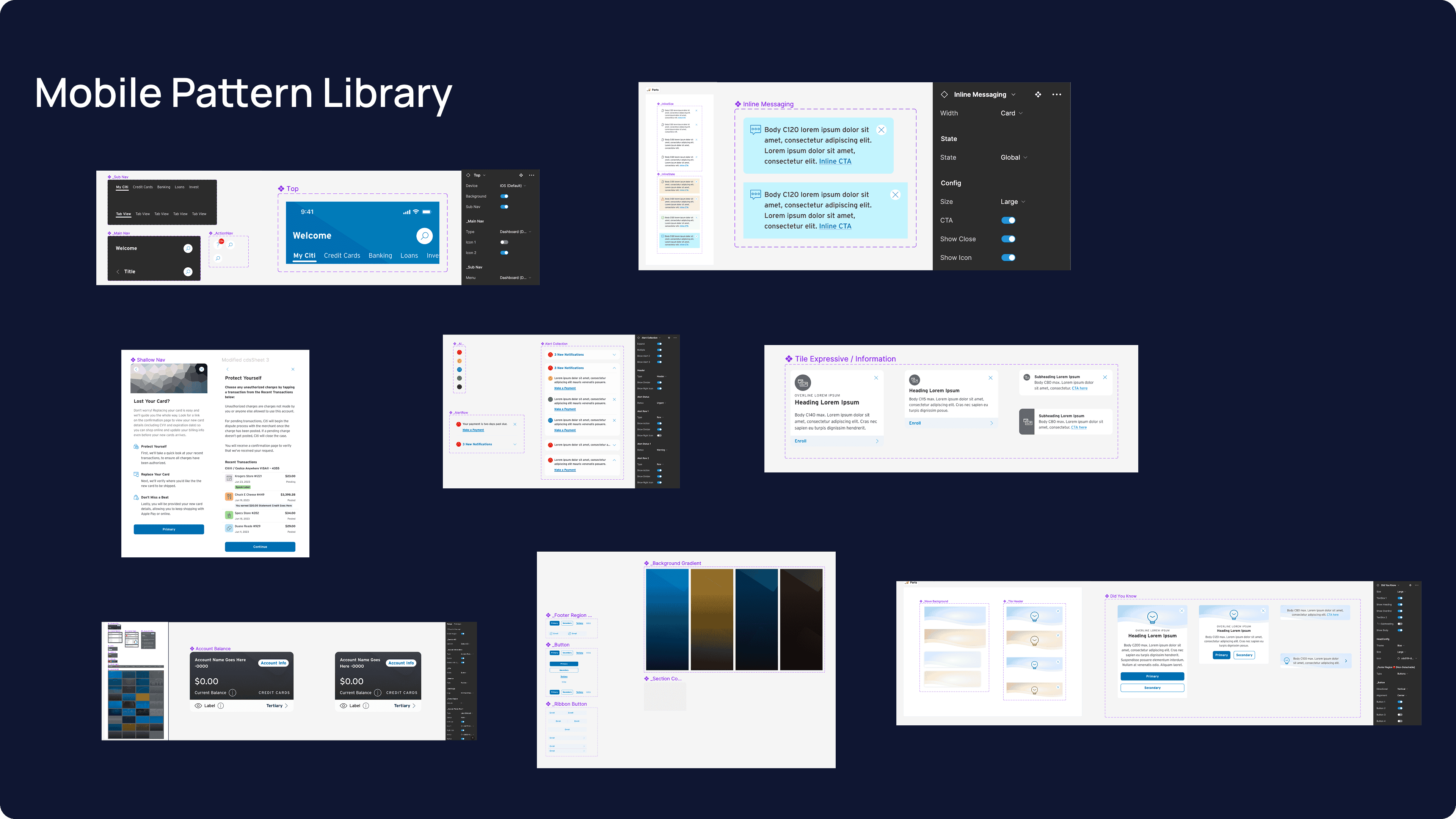The height and width of the screenshot is (819, 1456).
Task: Select the gold background gradient swatch
Action: (712, 620)
